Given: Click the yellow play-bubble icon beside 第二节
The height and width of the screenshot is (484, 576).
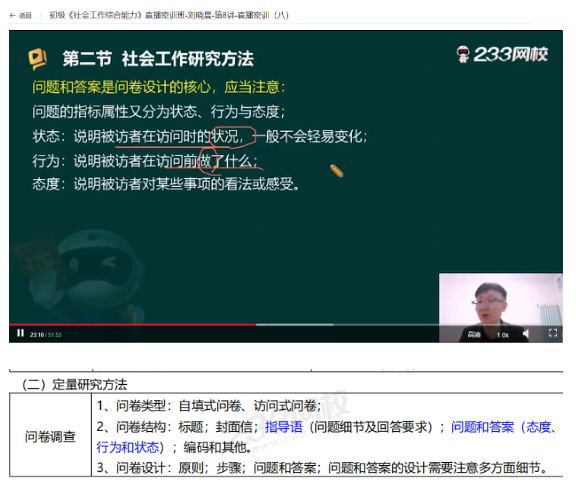Looking at the screenshot, I should pyautogui.click(x=38, y=59).
